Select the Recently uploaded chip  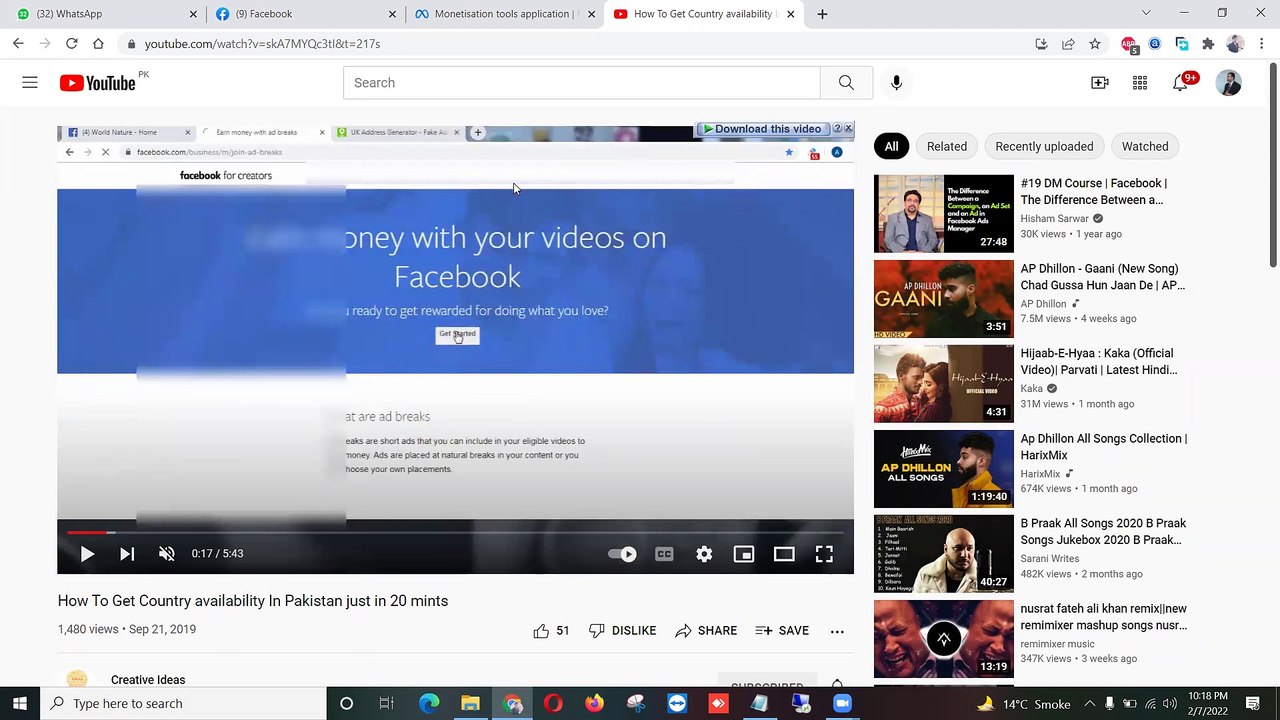1044,146
